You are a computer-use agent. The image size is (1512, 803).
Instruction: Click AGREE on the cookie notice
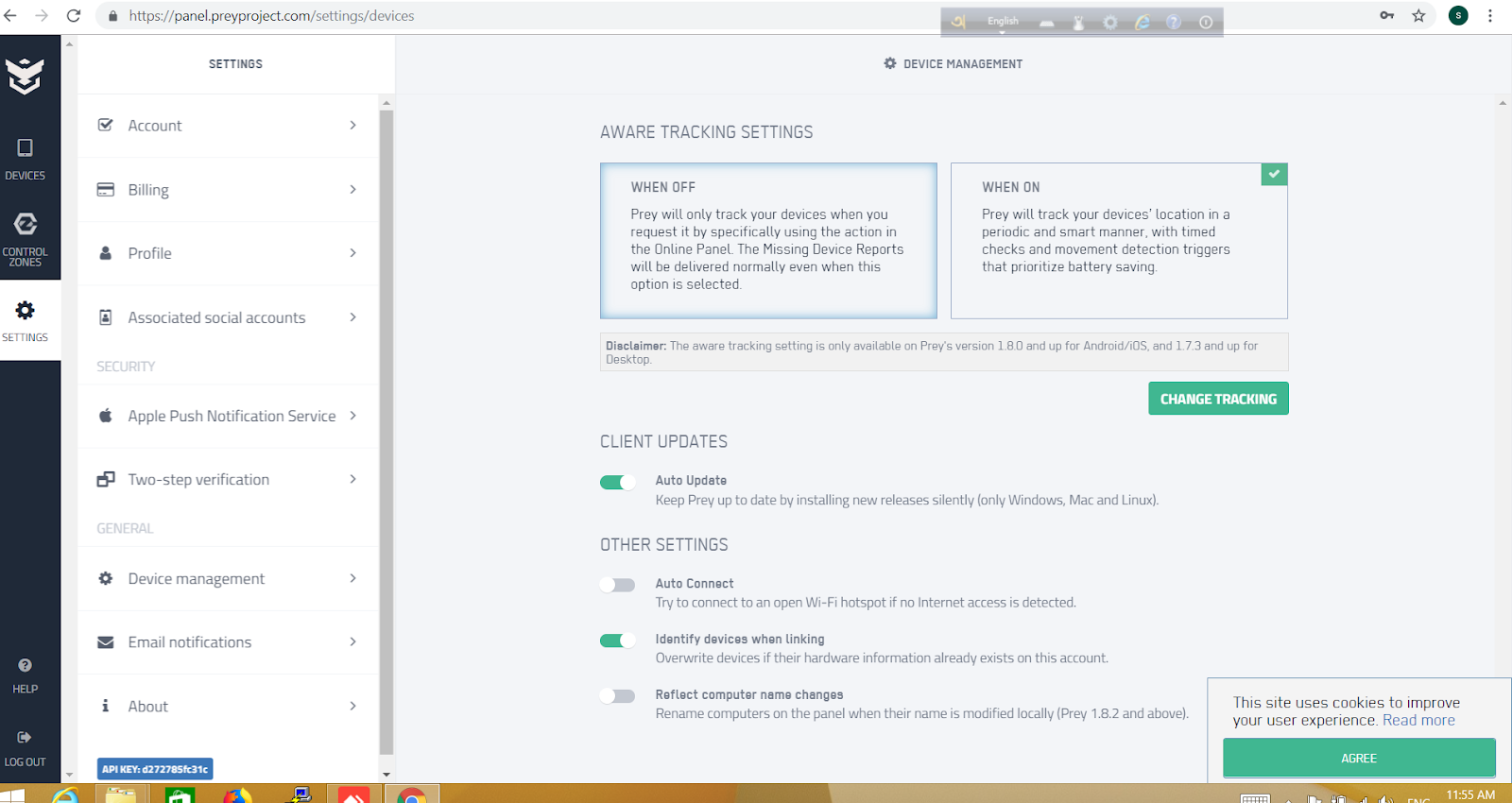[x=1359, y=758]
